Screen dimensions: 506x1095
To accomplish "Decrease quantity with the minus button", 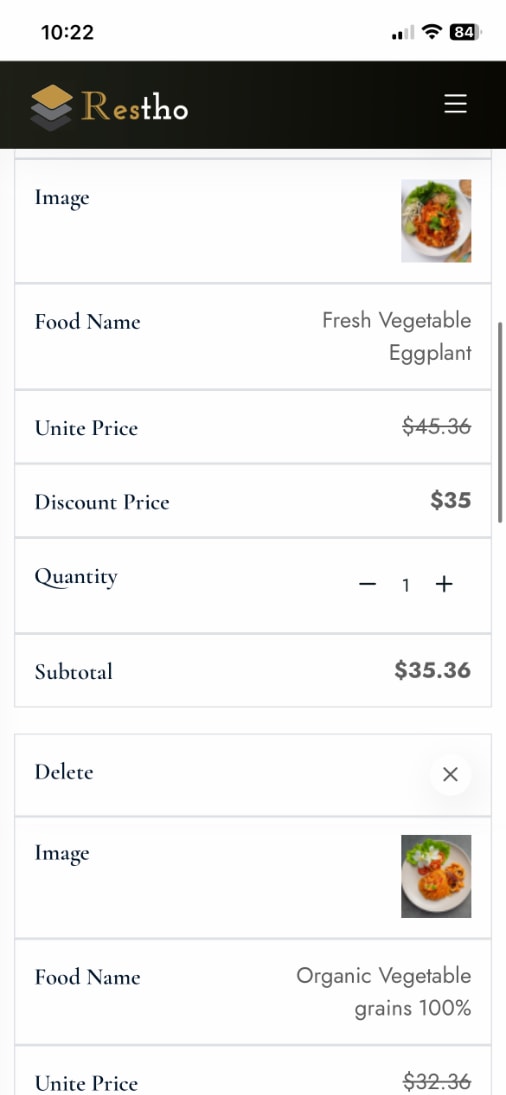I will (x=368, y=585).
